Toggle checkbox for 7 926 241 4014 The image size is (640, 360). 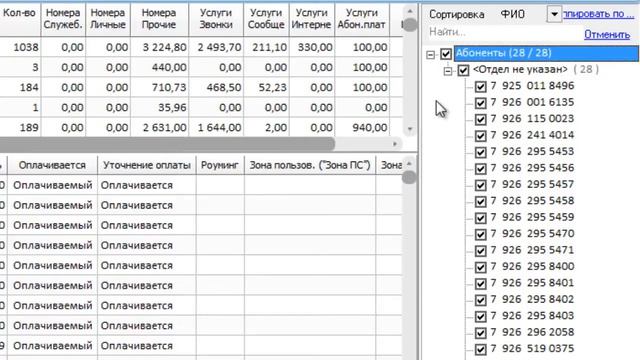[x=480, y=136]
